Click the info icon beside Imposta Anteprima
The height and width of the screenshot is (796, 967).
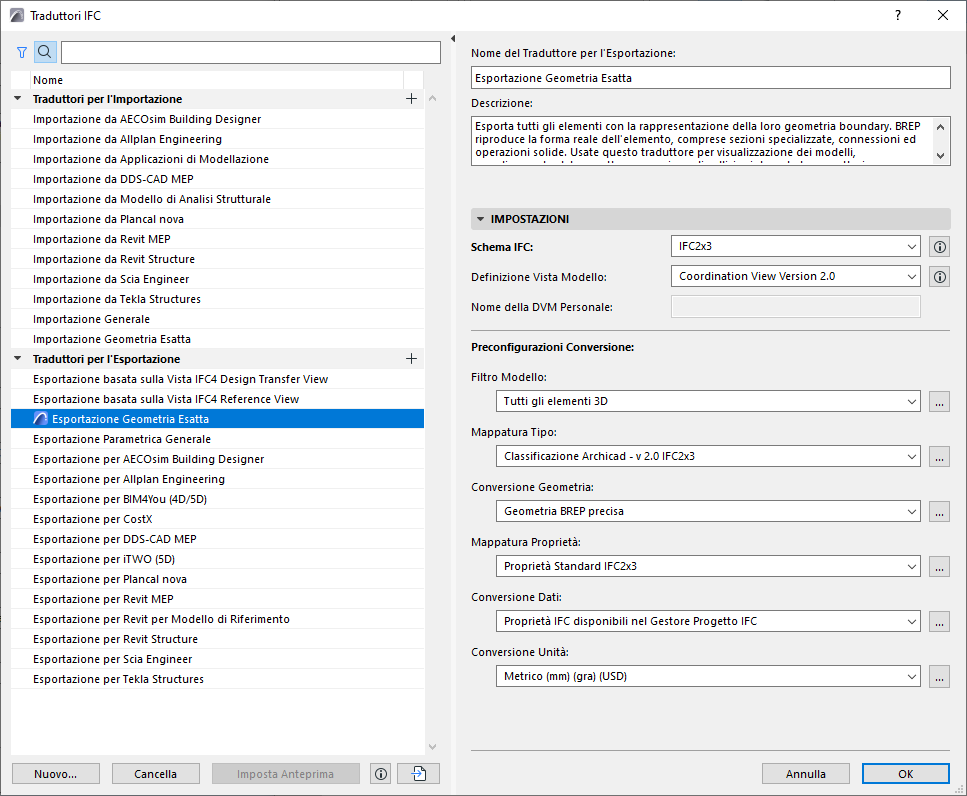coord(380,773)
